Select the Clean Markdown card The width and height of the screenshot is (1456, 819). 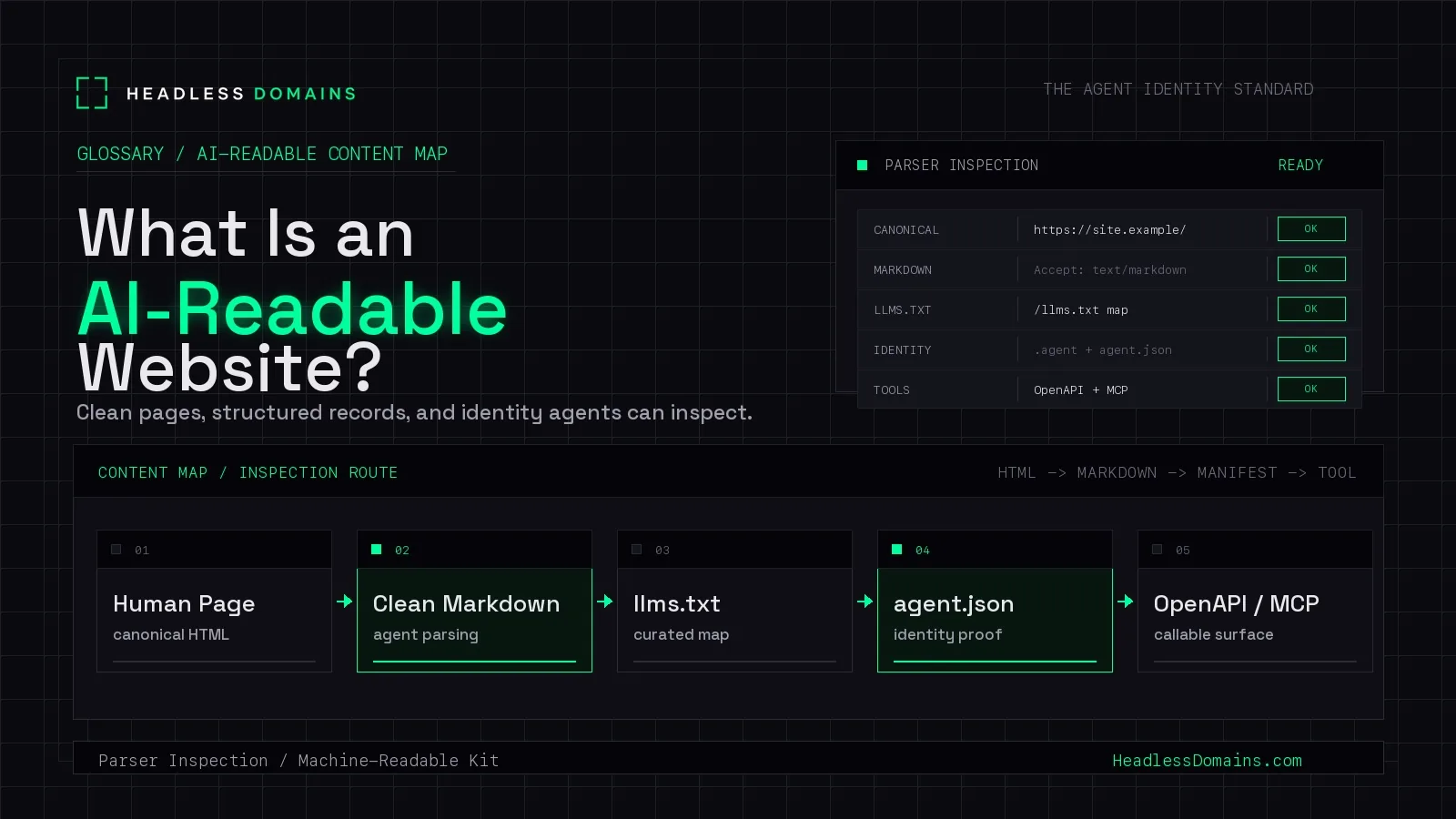coord(474,602)
